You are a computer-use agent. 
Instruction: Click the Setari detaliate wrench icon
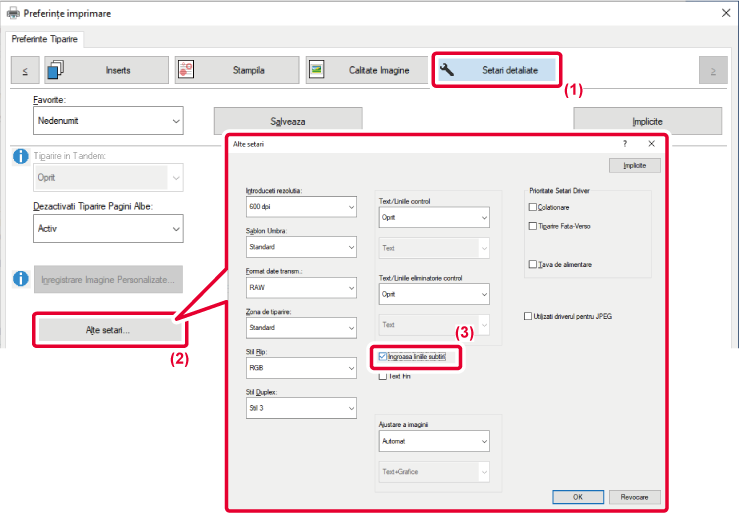pos(447,70)
